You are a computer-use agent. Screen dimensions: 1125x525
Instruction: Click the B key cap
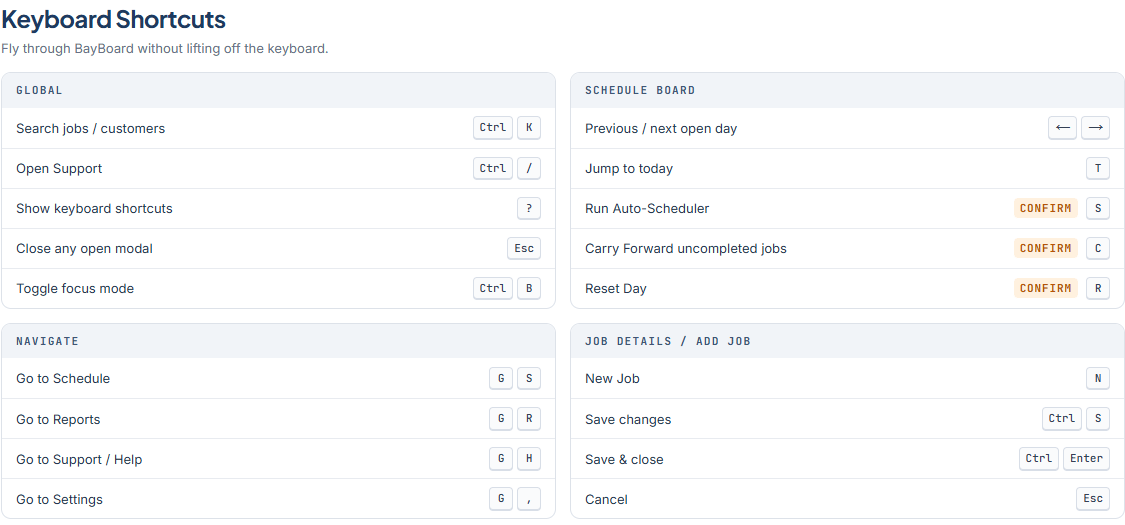pos(529,289)
